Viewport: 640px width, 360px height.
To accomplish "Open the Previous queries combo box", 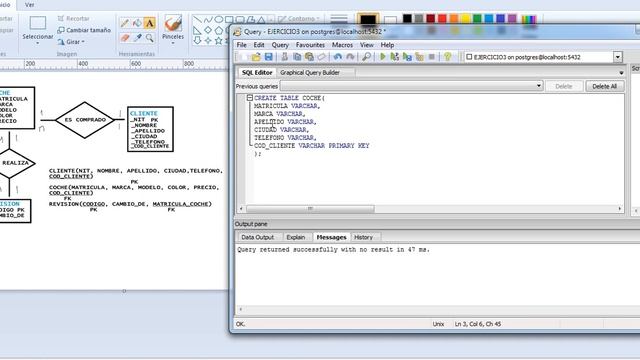I will click(x=411, y=86).
